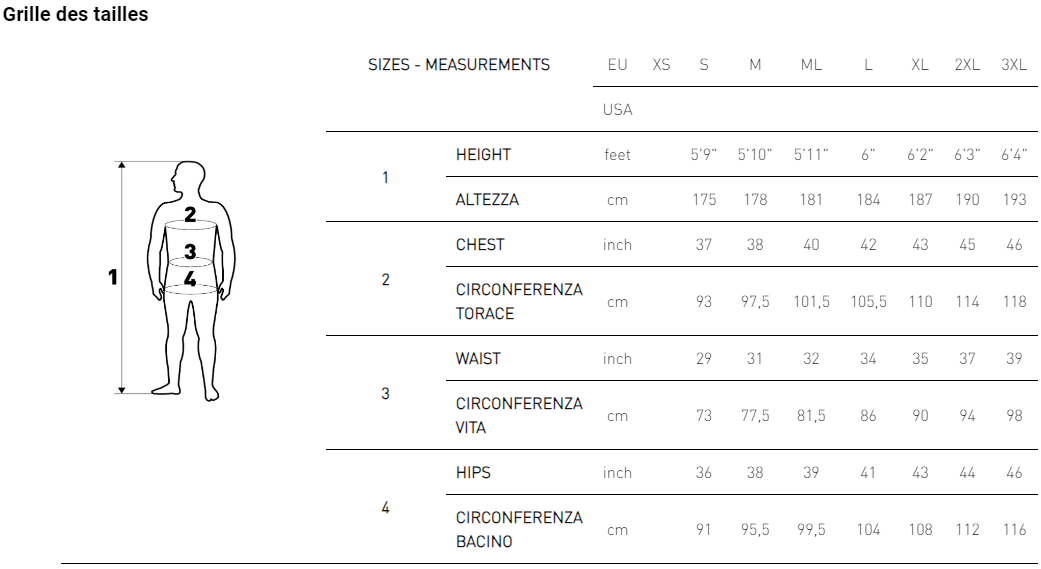Click the 2XL size column header

tap(967, 64)
